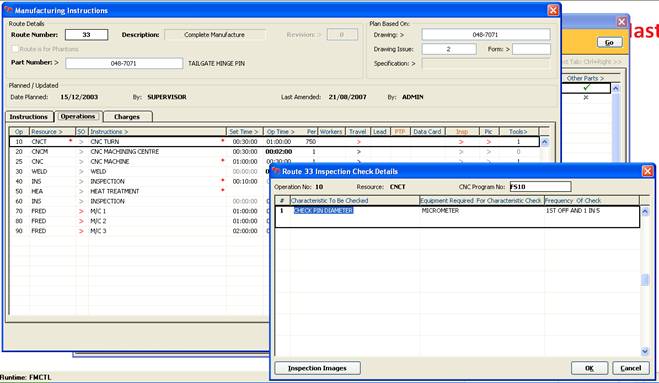Click OK in Inspection Check Details

[589, 368]
